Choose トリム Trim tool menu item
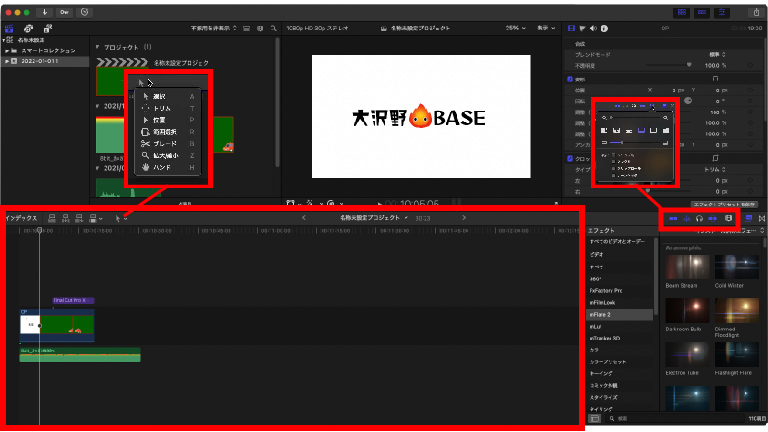This screenshot has width=768, height=432. (x=168, y=108)
